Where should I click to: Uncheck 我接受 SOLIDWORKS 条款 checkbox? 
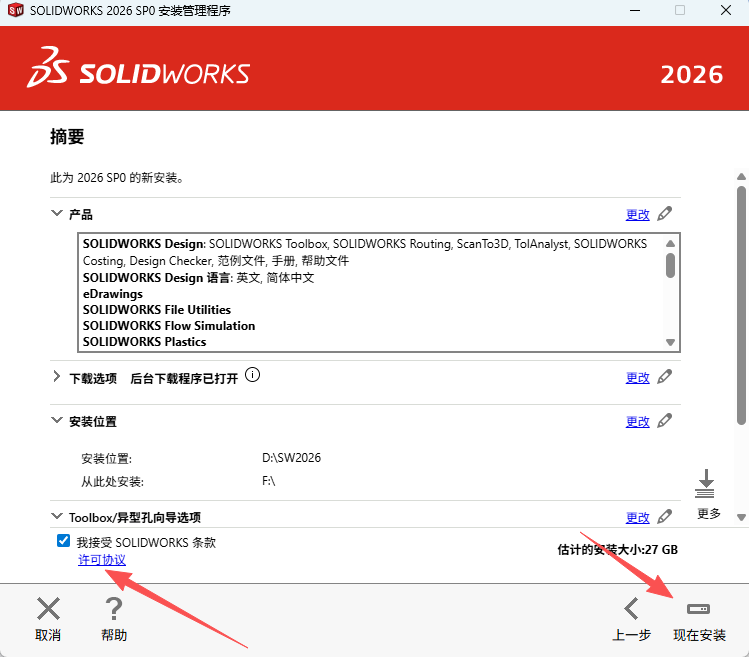point(63,540)
